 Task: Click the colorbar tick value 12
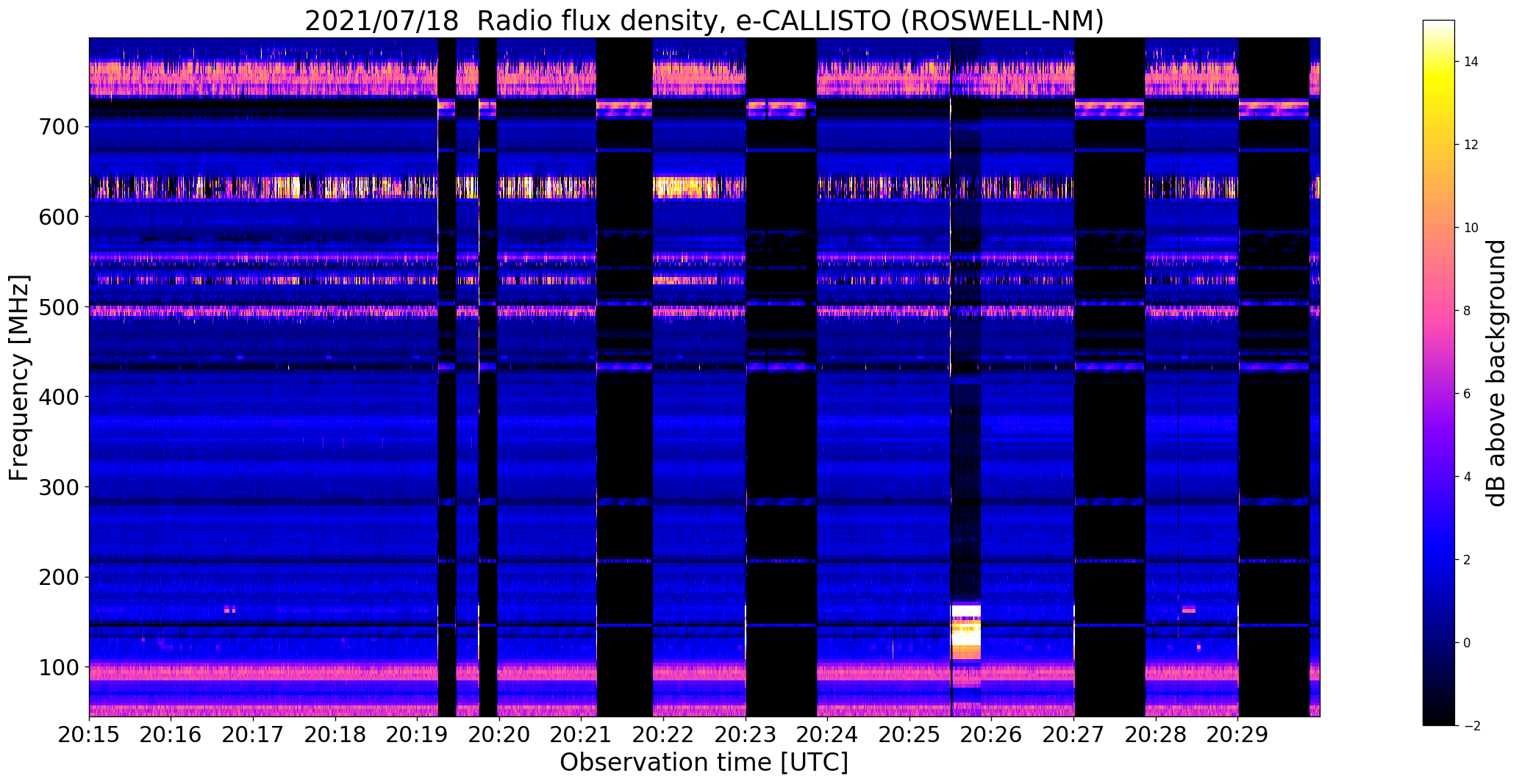point(1471,145)
